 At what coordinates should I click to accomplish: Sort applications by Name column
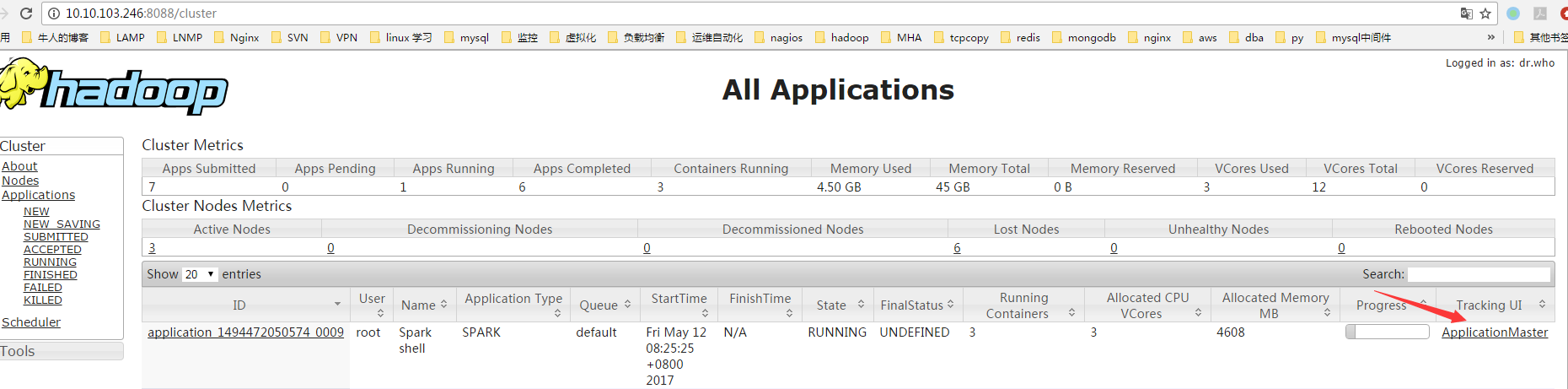(424, 305)
